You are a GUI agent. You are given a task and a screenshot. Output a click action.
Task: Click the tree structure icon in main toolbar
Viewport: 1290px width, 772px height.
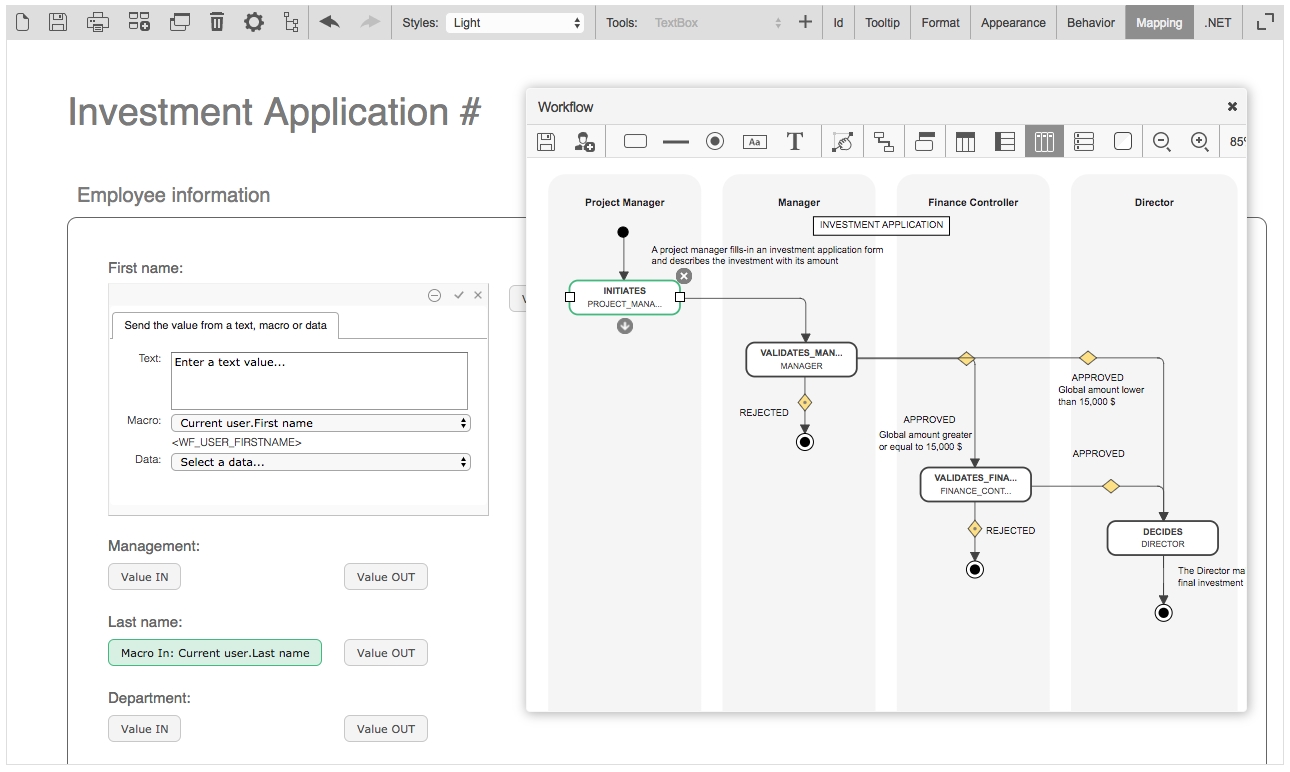[x=291, y=22]
